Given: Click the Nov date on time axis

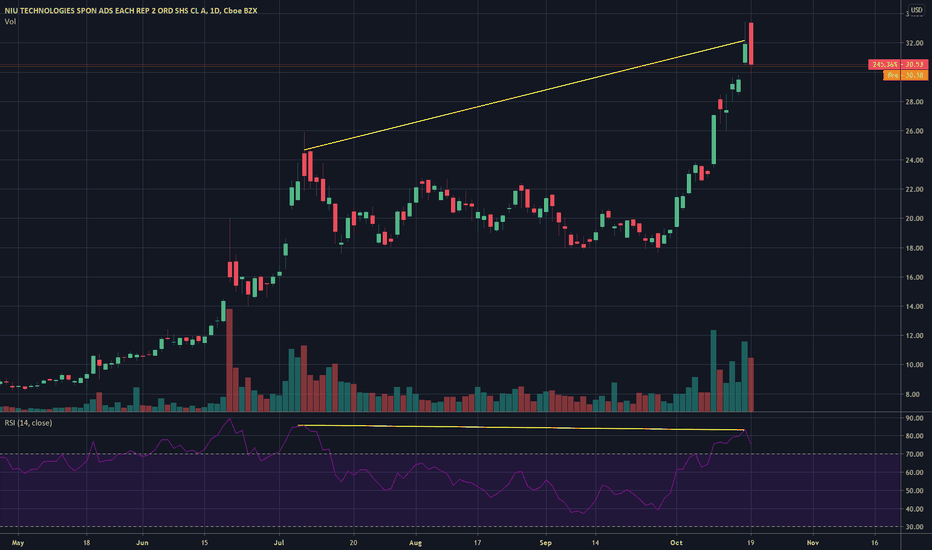Looking at the screenshot, I should 813,543.
